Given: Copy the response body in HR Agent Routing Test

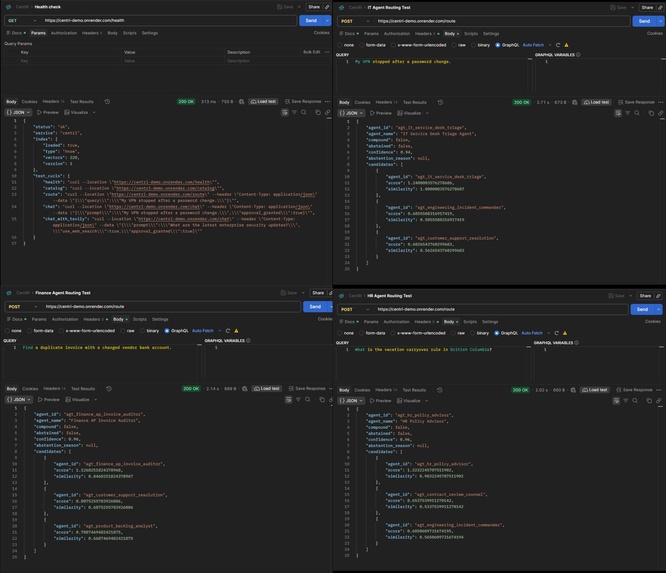Looking at the screenshot, I should pyautogui.click(x=649, y=401).
